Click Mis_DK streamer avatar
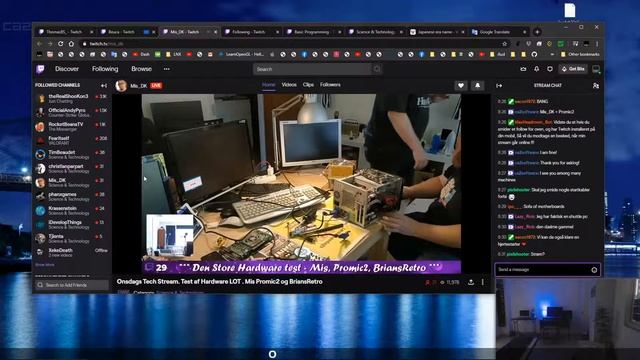The image size is (640, 360). (121, 86)
